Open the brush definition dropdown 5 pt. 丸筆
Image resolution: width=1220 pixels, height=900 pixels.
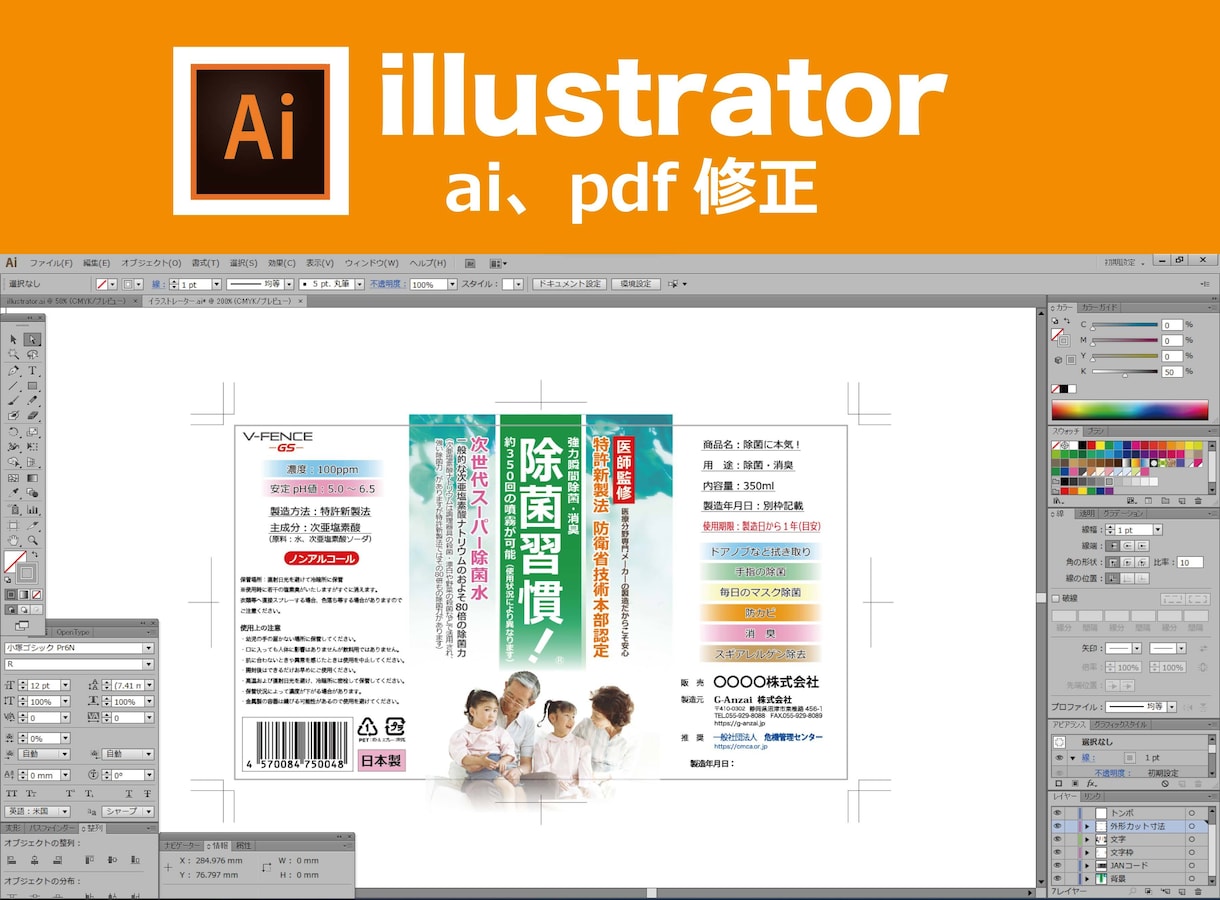(360, 284)
